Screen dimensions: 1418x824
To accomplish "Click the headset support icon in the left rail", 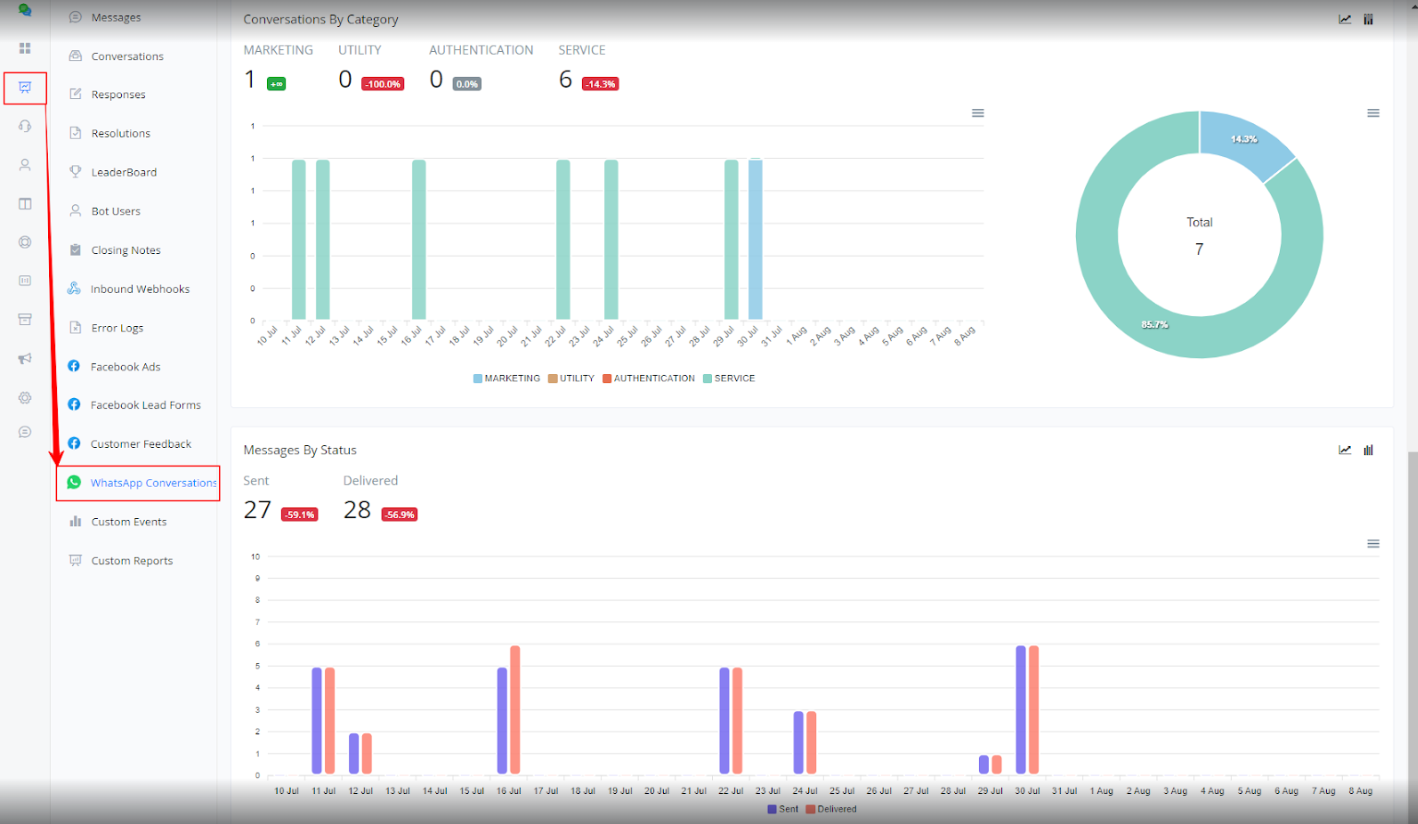I will [x=25, y=126].
